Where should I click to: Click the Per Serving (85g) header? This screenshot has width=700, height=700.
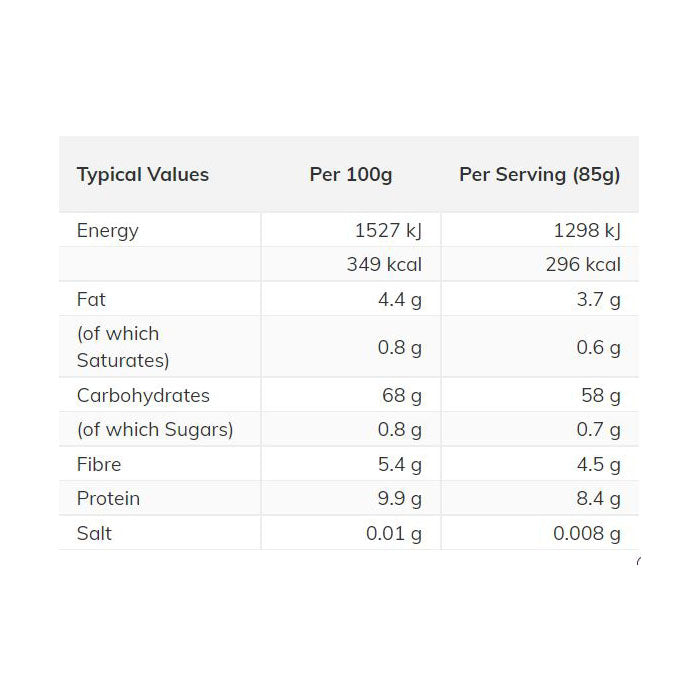pyautogui.click(x=540, y=175)
